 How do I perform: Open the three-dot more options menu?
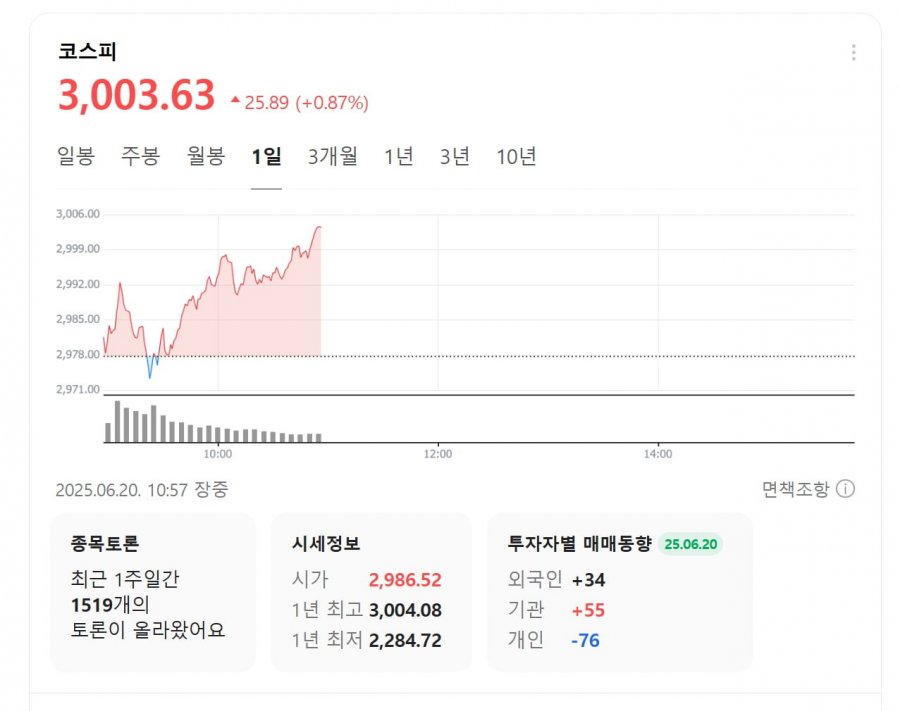click(x=854, y=52)
